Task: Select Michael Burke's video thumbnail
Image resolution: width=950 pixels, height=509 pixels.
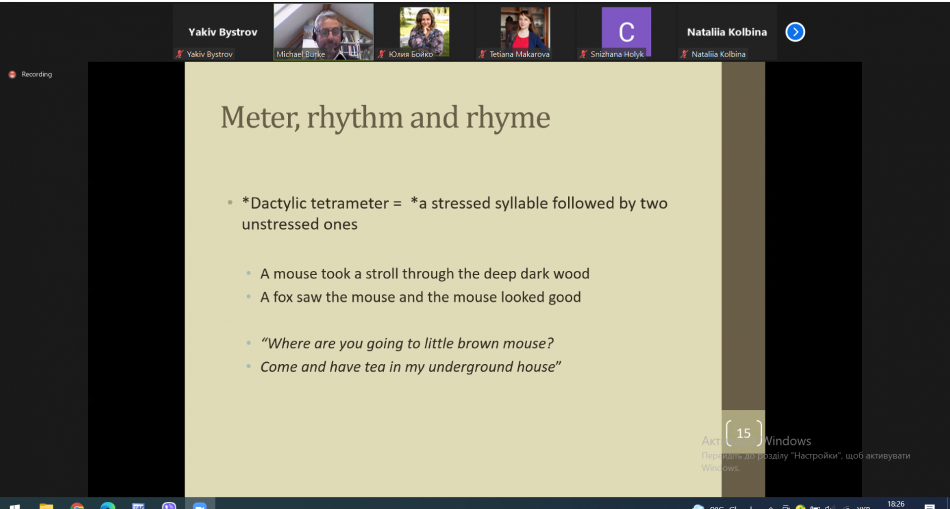Action: pyautogui.click(x=323, y=30)
